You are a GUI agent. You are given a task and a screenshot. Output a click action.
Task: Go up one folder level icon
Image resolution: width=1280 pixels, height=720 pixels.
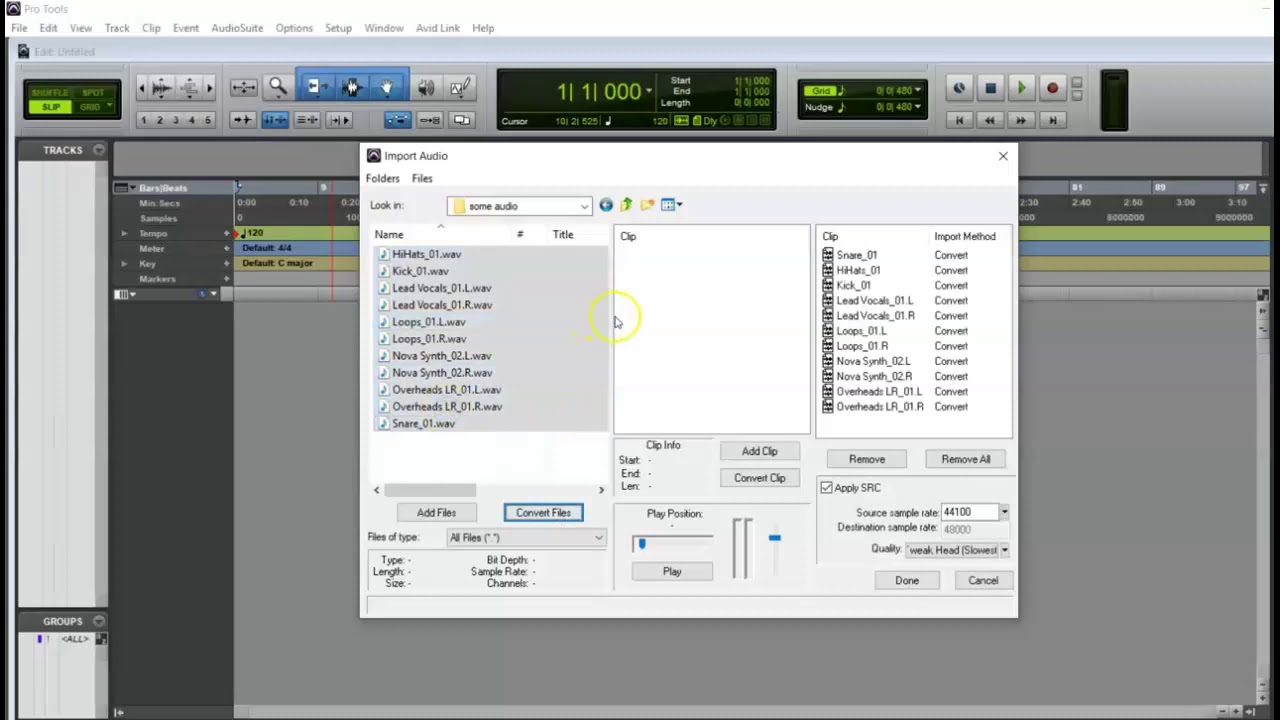(x=626, y=205)
